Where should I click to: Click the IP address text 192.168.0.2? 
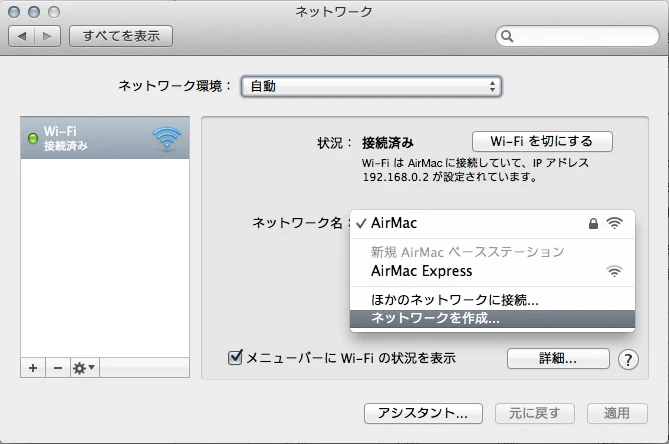point(396,177)
